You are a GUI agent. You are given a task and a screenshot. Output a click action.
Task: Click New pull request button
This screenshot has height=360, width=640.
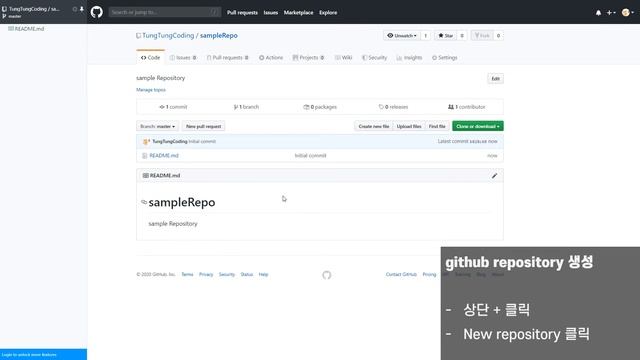[x=203, y=127]
